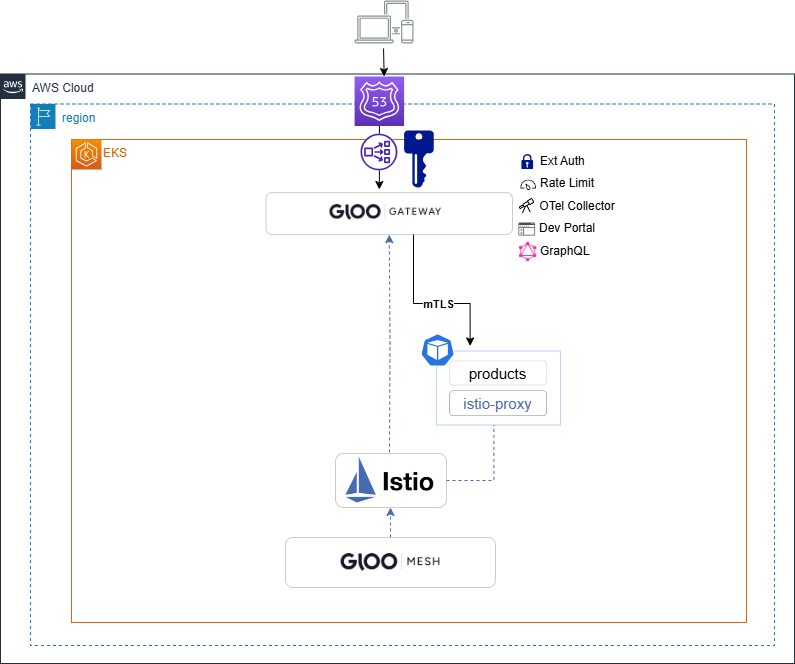Click the blue key icon
The height and width of the screenshot is (664, 795).
pyautogui.click(x=419, y=159)
